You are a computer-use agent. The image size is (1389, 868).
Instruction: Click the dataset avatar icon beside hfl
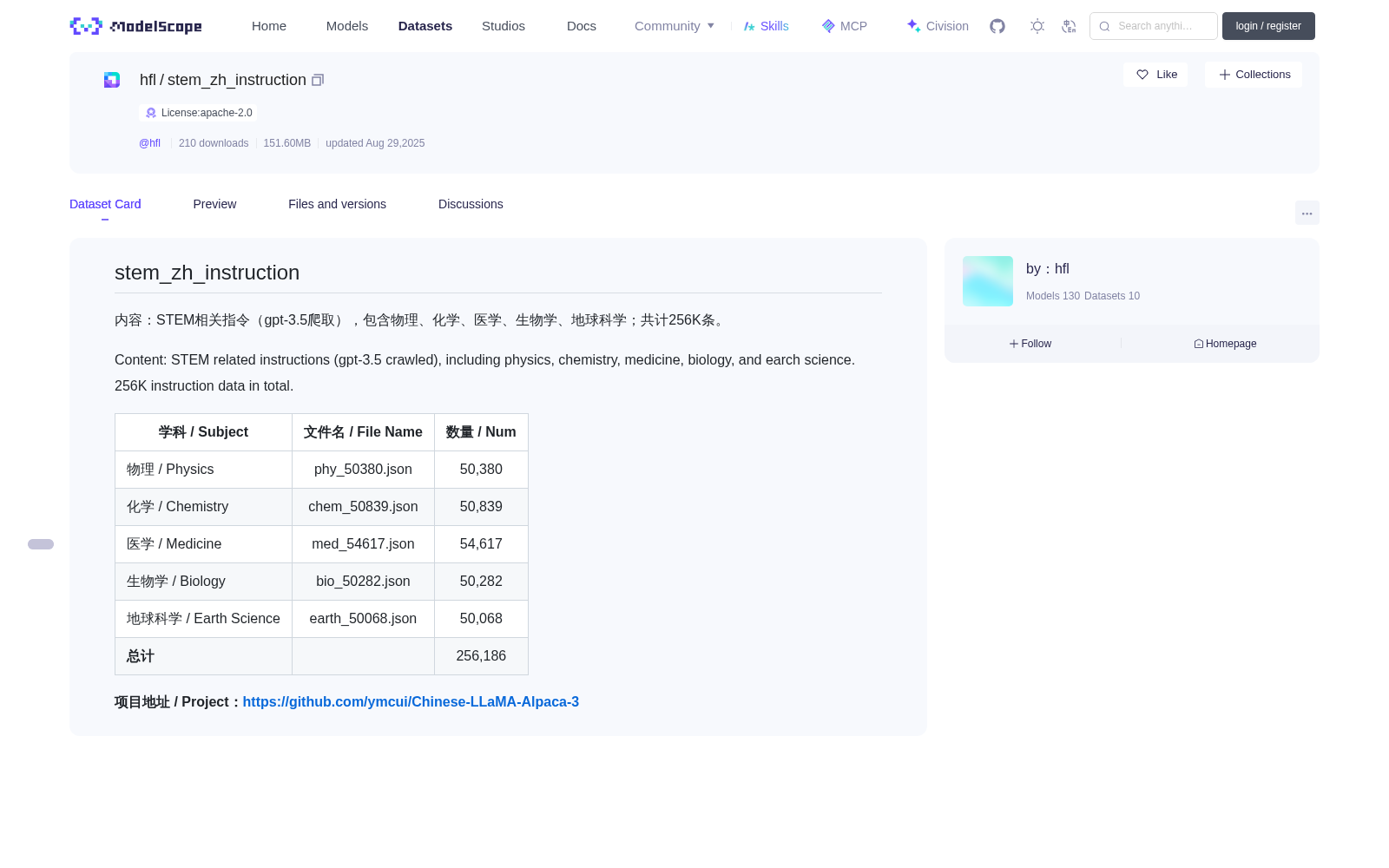click(x=112, y=80)
